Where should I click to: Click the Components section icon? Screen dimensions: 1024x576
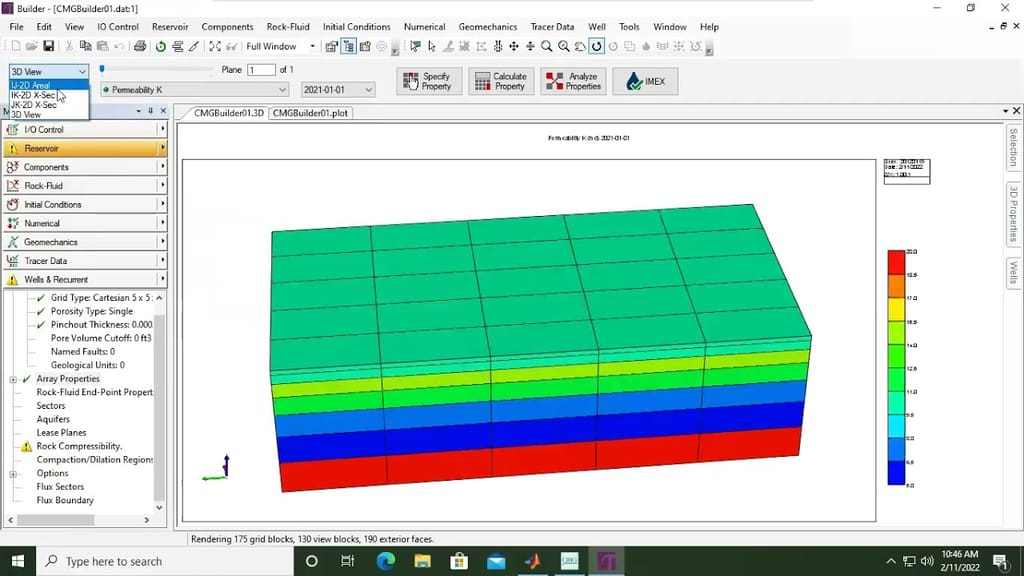12,167
